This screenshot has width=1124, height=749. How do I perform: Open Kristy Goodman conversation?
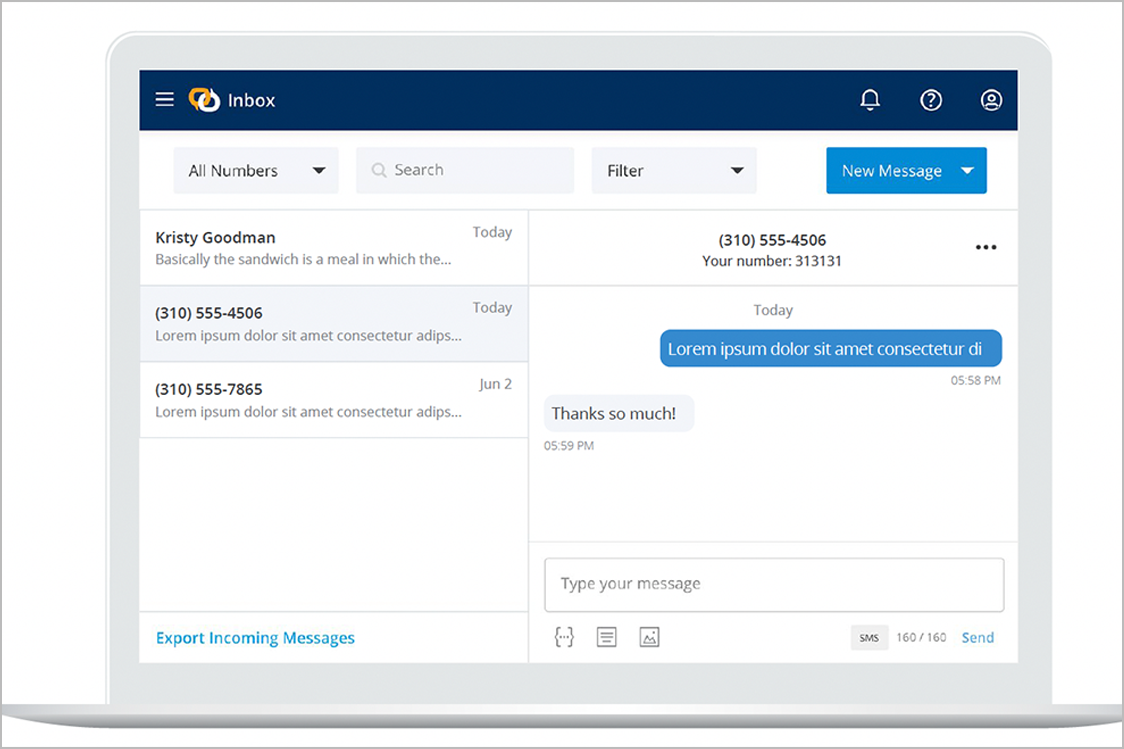click(x=333, y=248)
